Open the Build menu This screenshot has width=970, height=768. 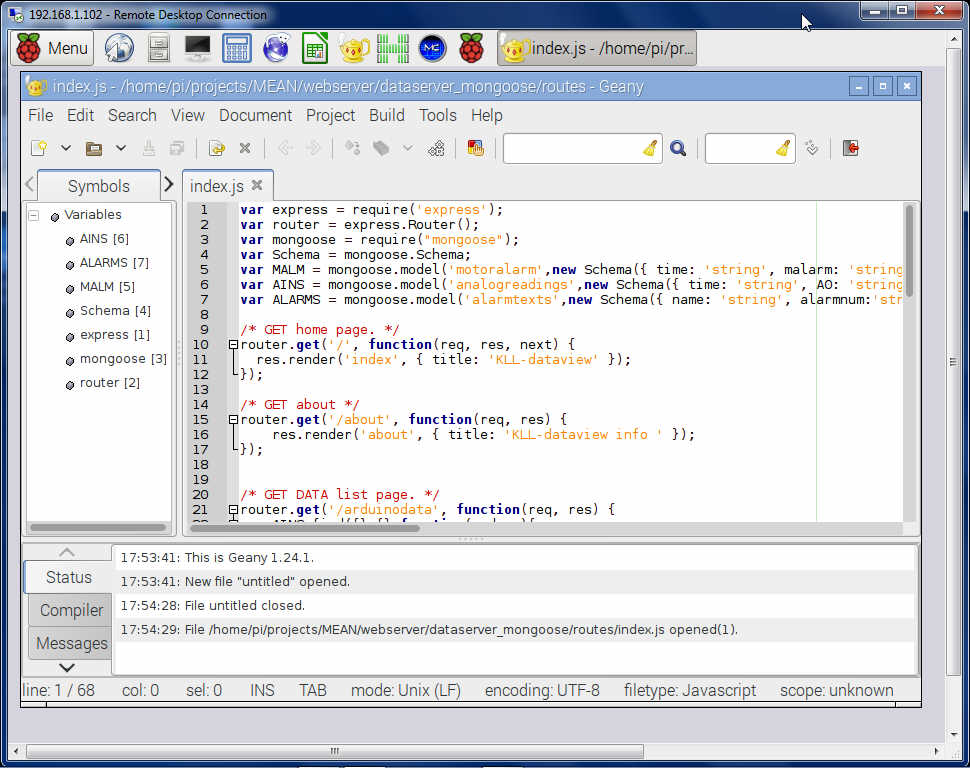[x=386, y=115]
